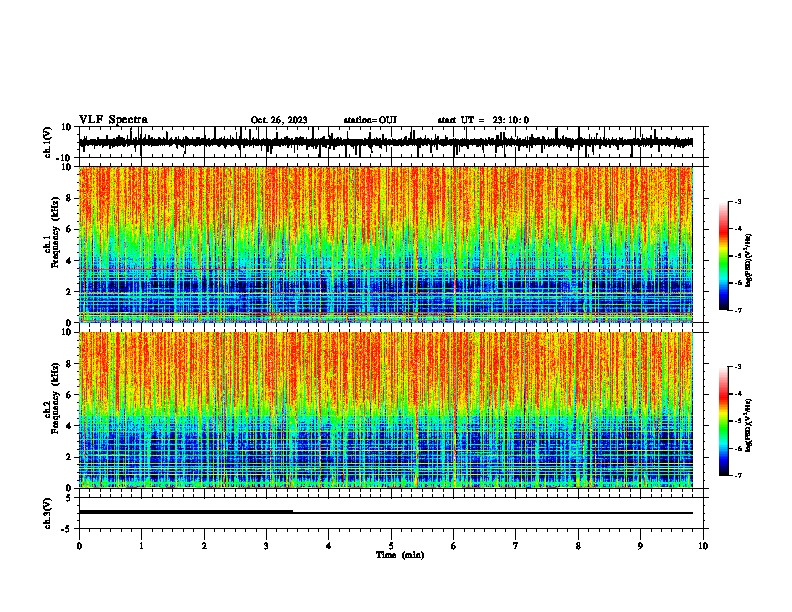Click the "-7" label on ch.2 color bar
Image resolution: width=792 pixels, height=612 pixels.
click(737, 475)
